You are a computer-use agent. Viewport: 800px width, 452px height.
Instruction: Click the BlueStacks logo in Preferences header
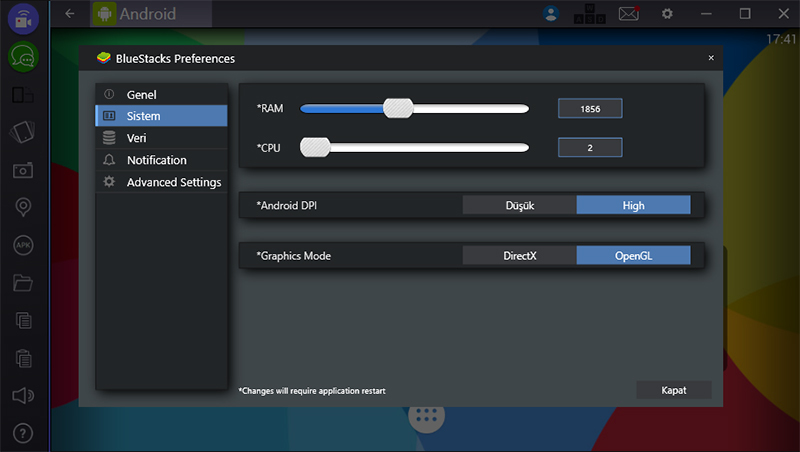point(104,58)
